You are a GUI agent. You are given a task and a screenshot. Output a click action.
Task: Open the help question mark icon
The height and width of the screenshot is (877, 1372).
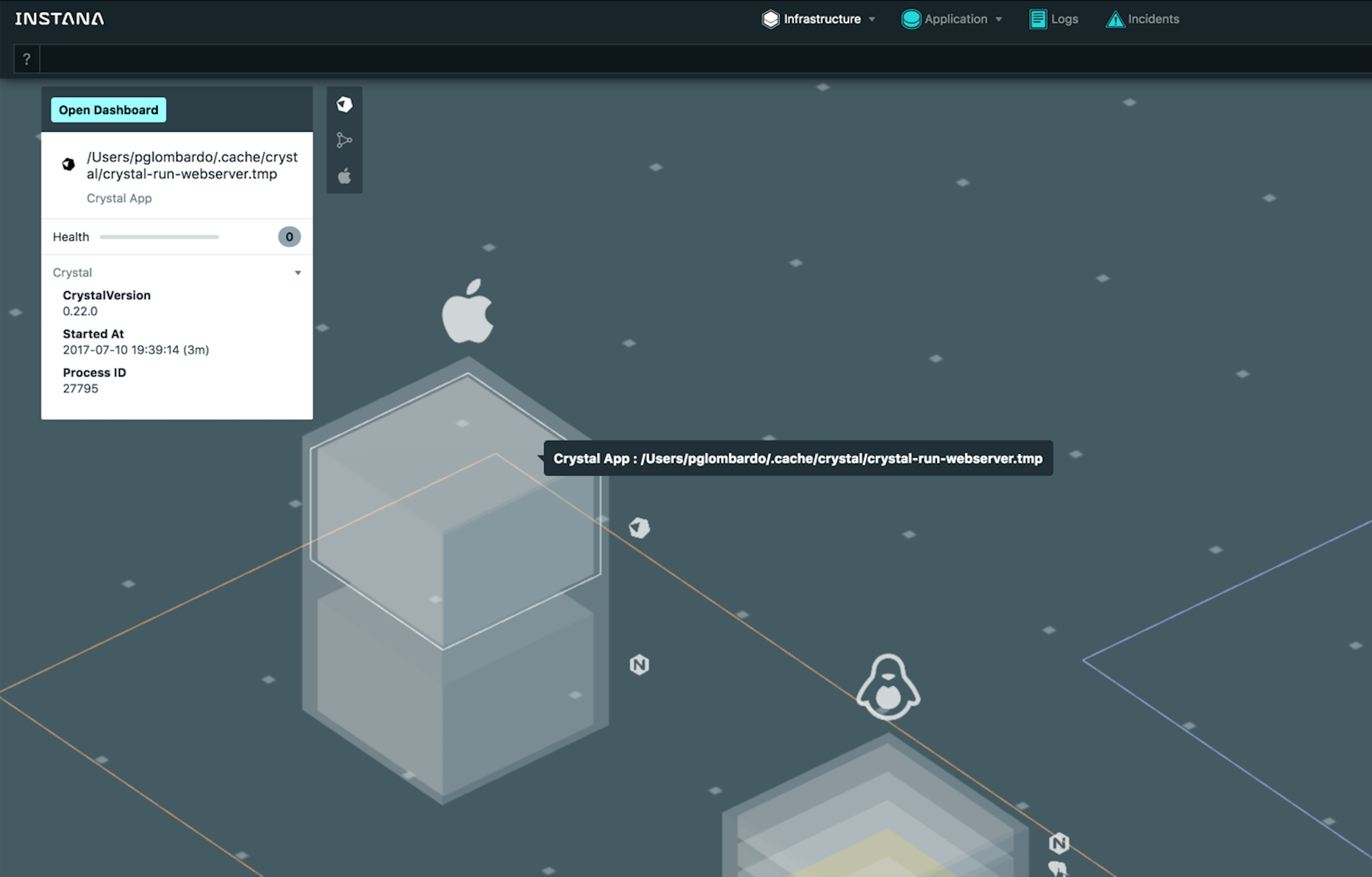27,59
